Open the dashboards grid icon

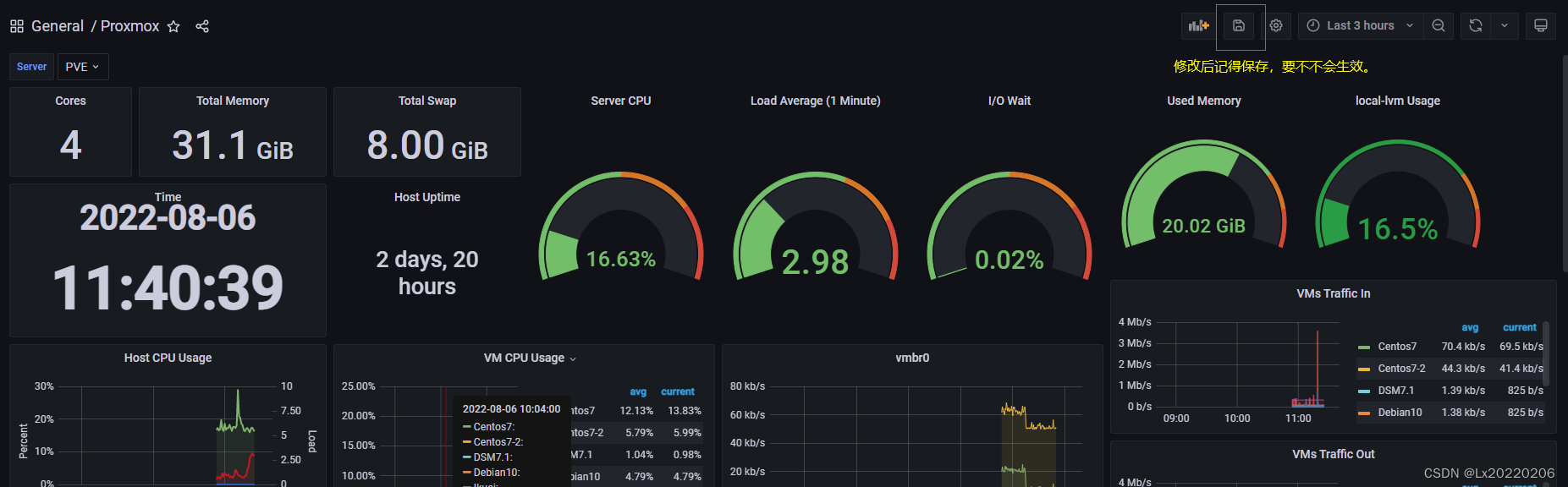click(x=17, y=26)
